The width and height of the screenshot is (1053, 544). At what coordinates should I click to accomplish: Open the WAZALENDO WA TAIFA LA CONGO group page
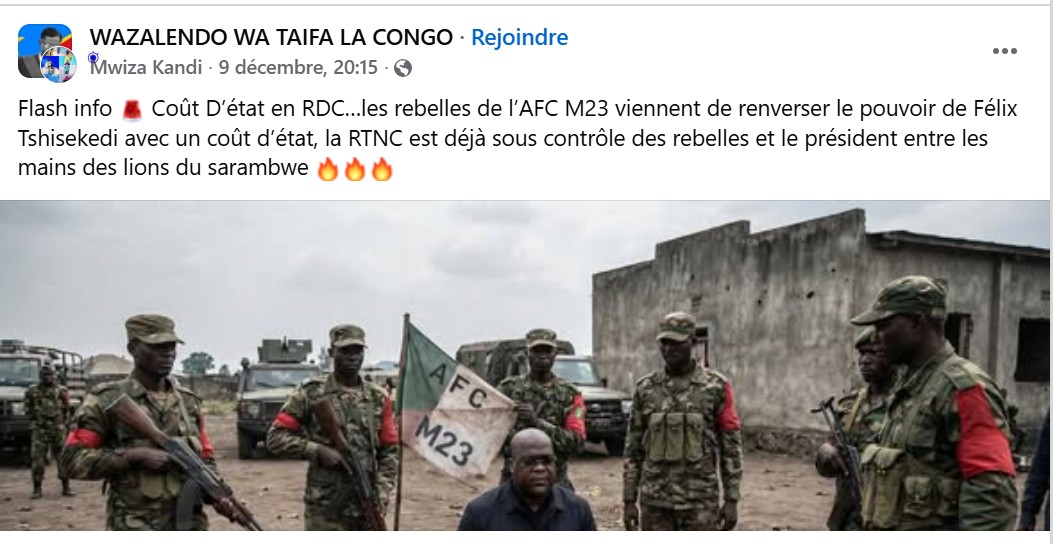tap(271, 38)
